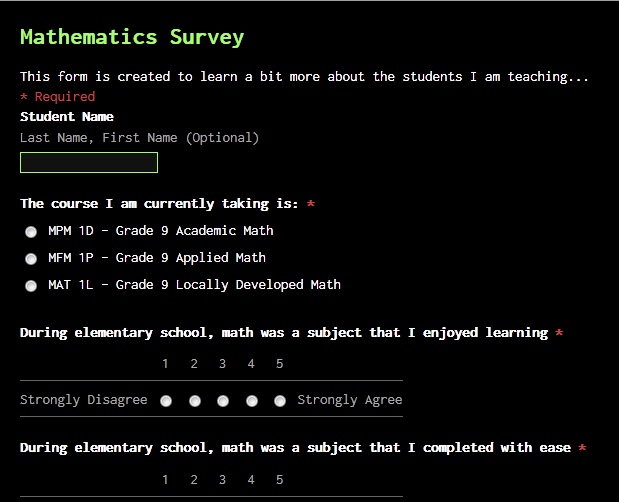
Task: Rate enjoyed learning math as 2
Action: (x=195, y=401)
